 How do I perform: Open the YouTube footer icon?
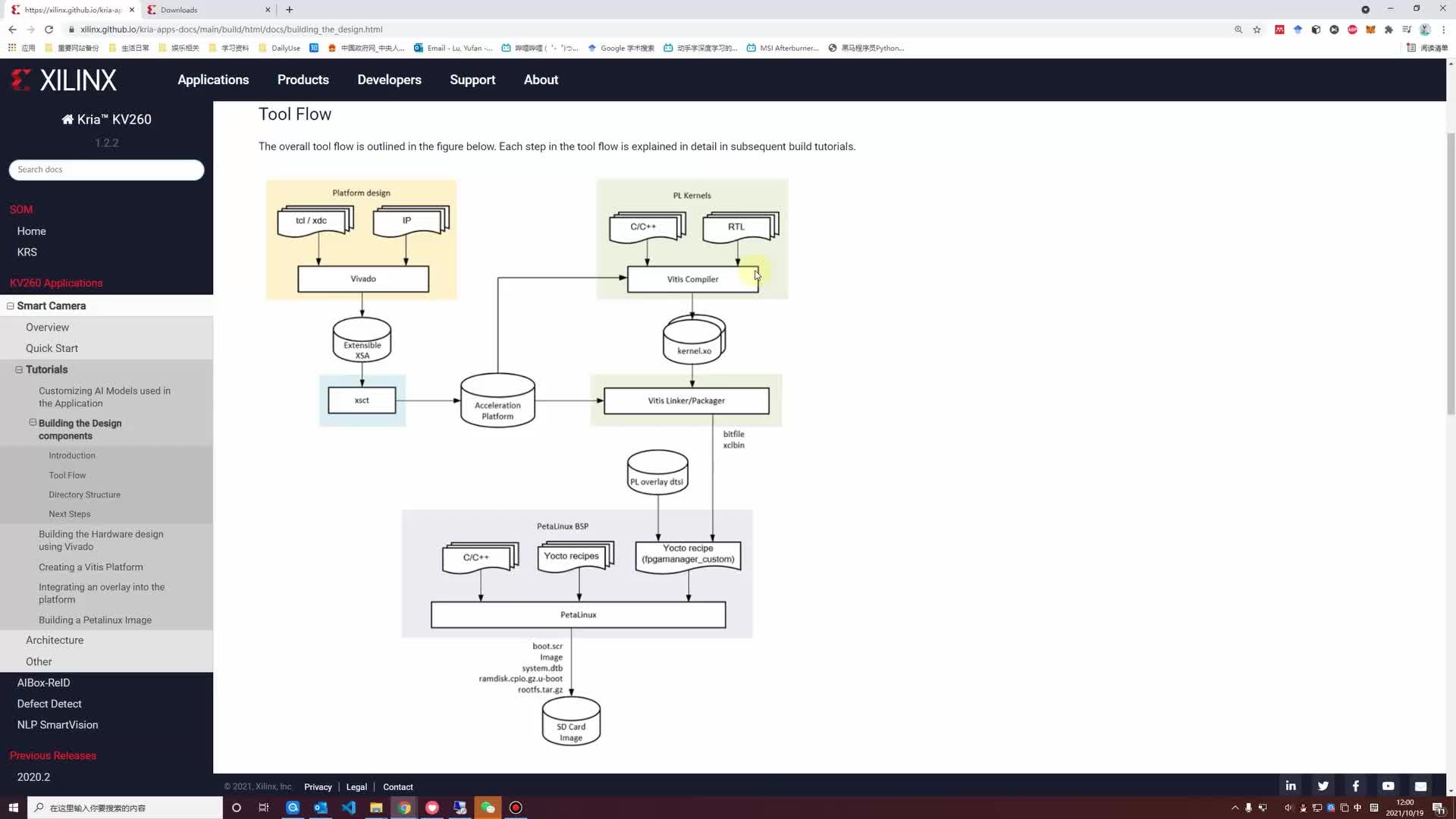pos(1389,786)
